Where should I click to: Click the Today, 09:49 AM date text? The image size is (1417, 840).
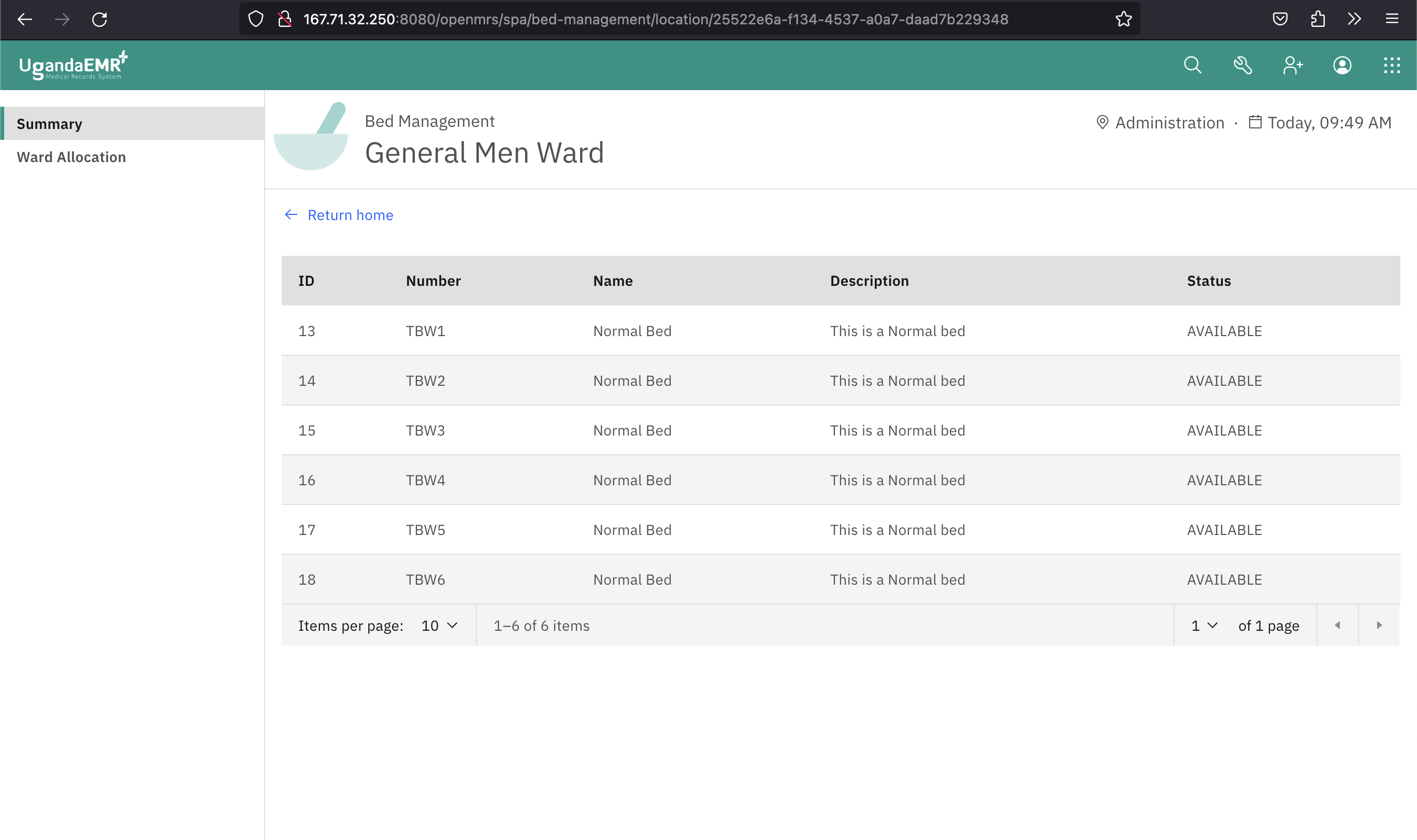pyautogui.click(x=1329, y=123)
